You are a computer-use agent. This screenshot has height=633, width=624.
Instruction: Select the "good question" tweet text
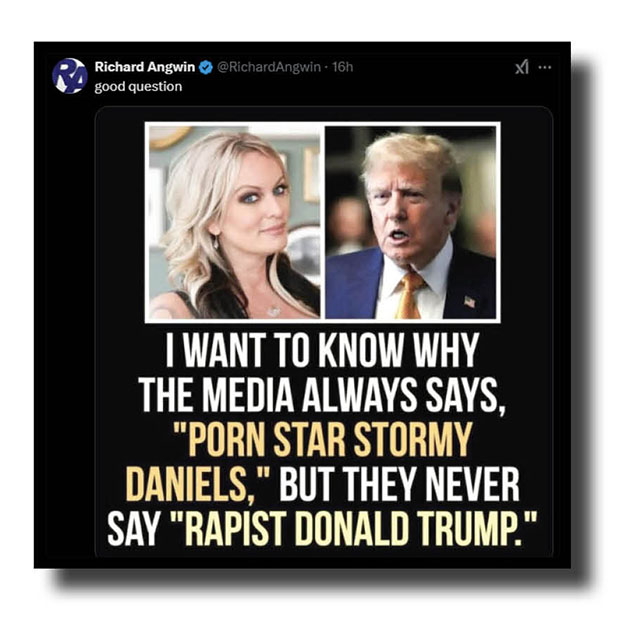click(138, 87)
